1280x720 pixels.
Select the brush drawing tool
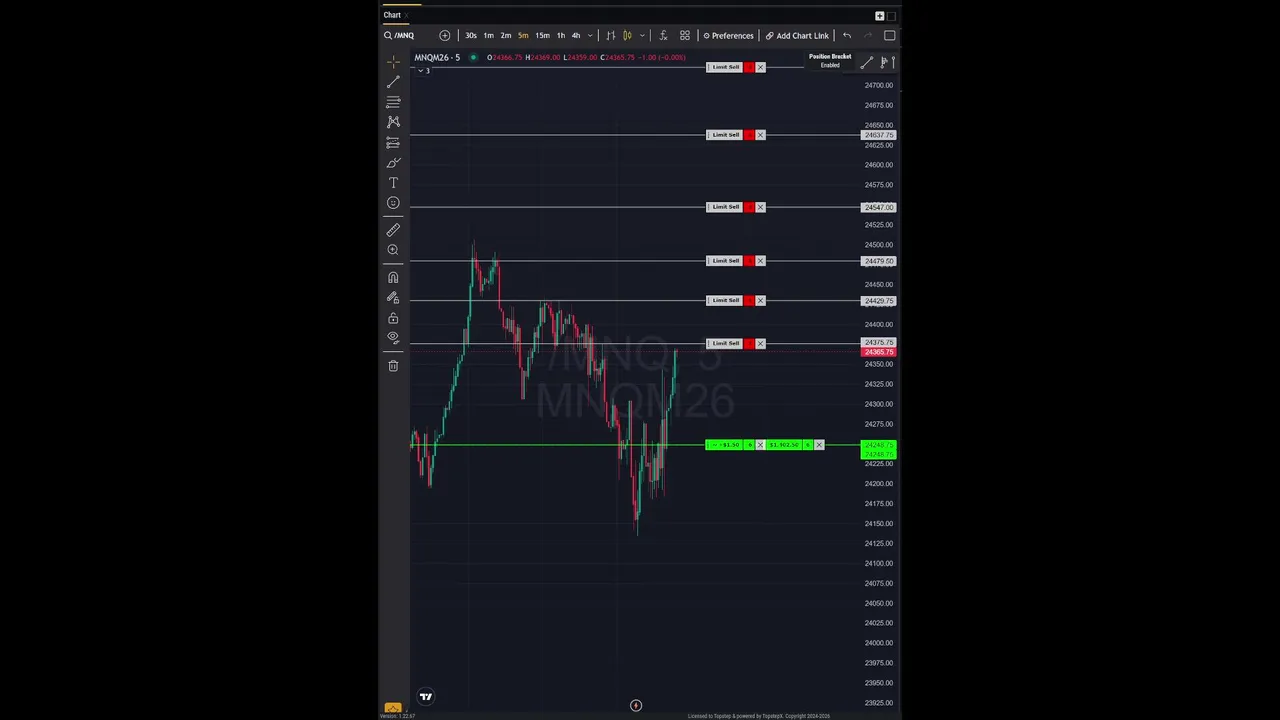393,163
